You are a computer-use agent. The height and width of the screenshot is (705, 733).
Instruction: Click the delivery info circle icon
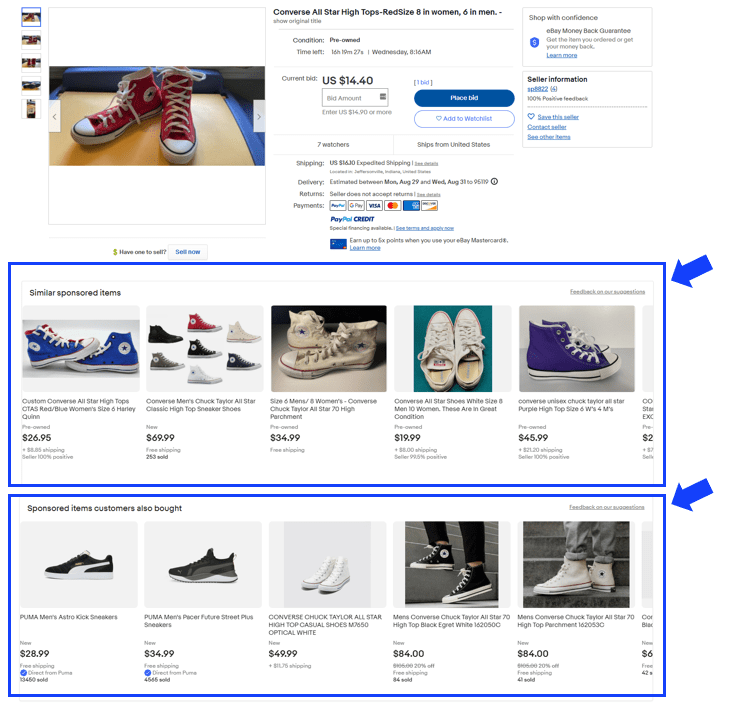[x=495, y=181]
